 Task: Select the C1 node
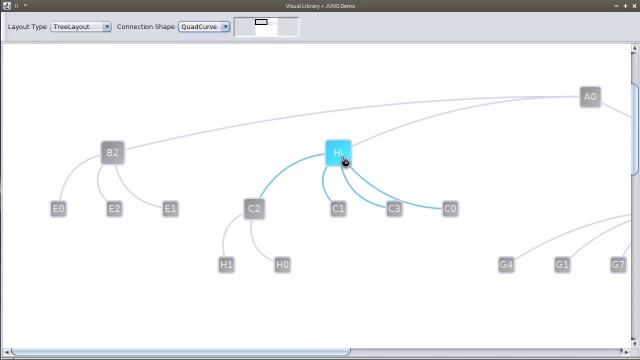[x=338, y=209]
